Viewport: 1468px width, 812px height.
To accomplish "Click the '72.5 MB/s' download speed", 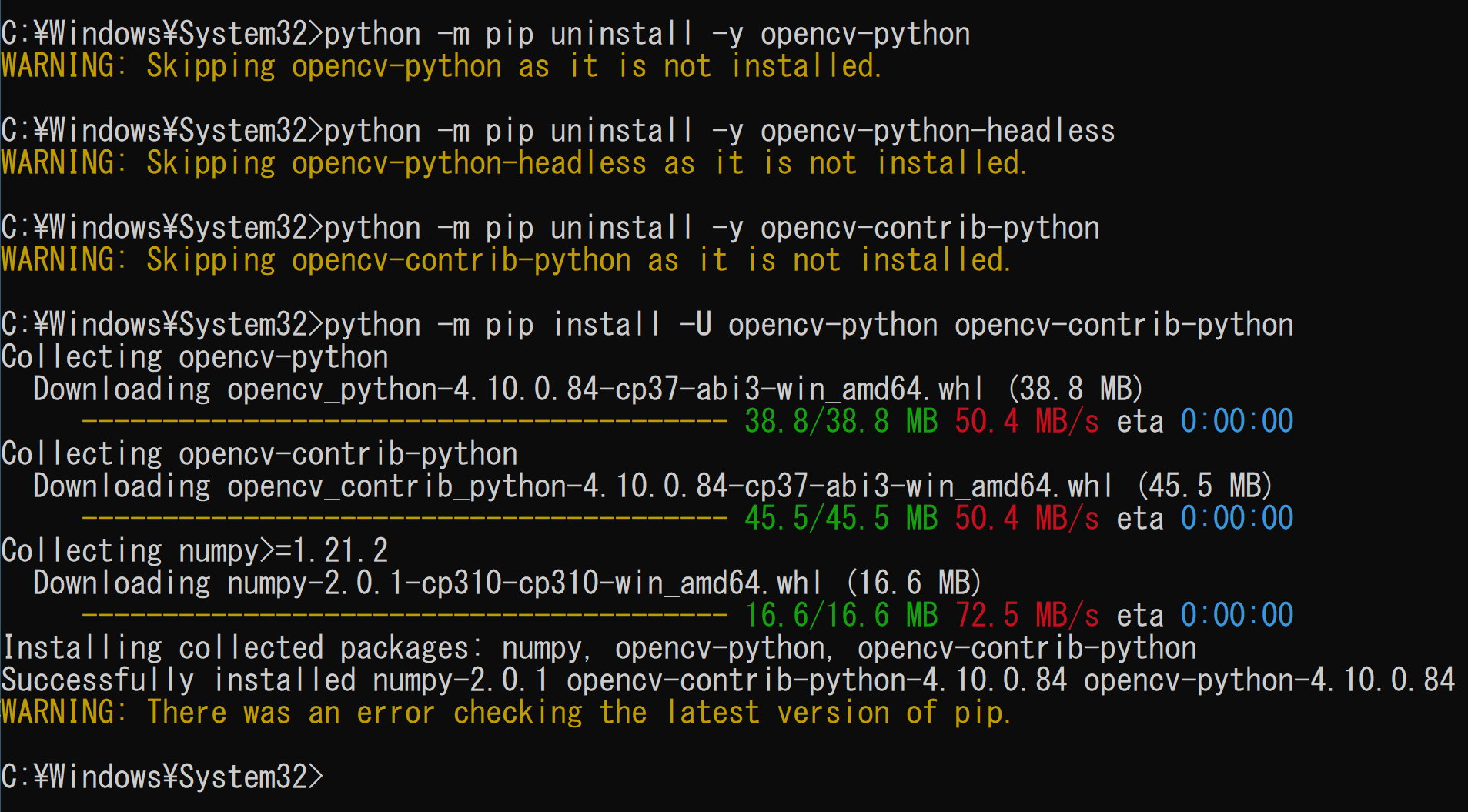I will pos(1028,616).
